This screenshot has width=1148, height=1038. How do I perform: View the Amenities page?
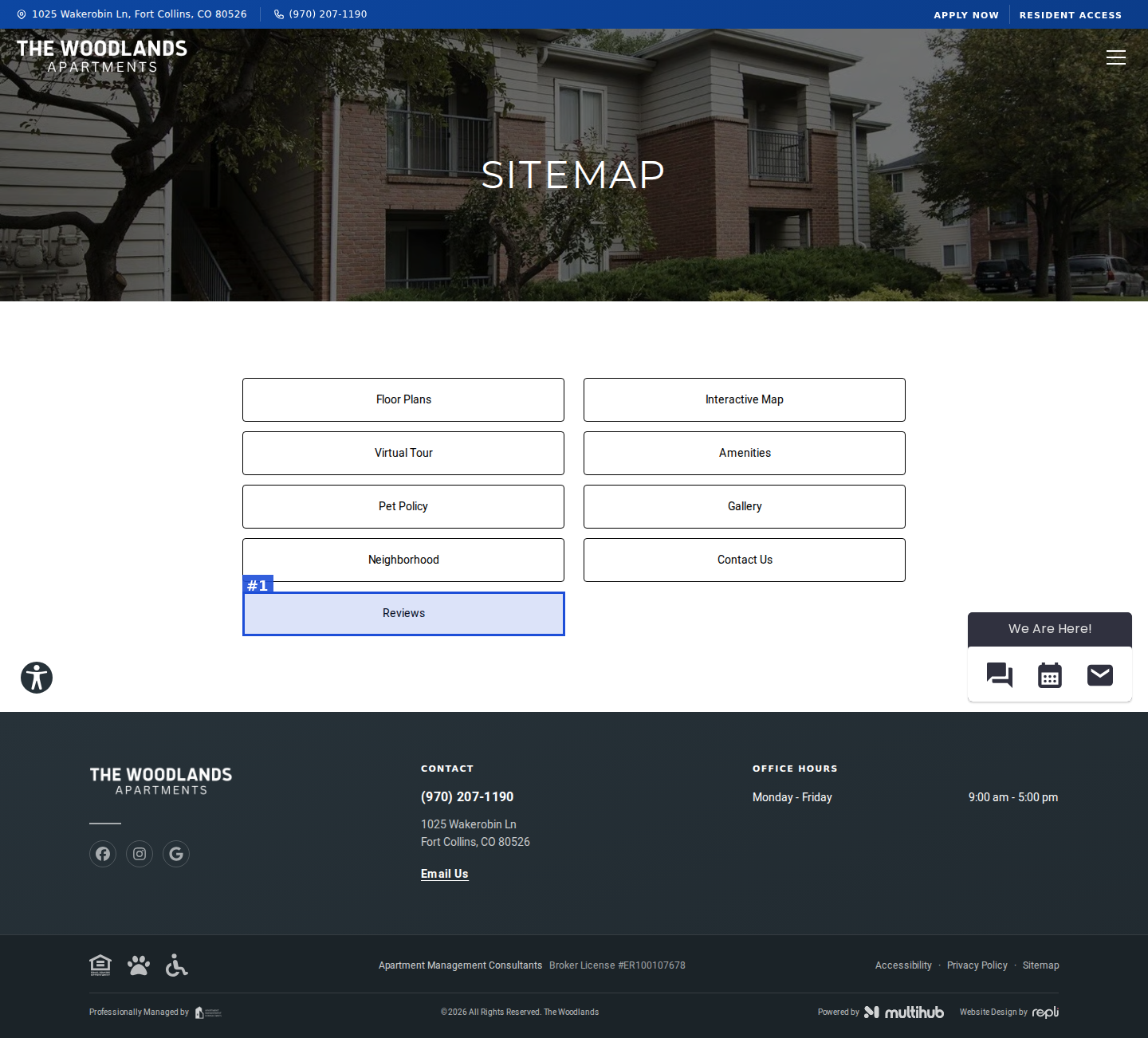click(x=745, y=453)
